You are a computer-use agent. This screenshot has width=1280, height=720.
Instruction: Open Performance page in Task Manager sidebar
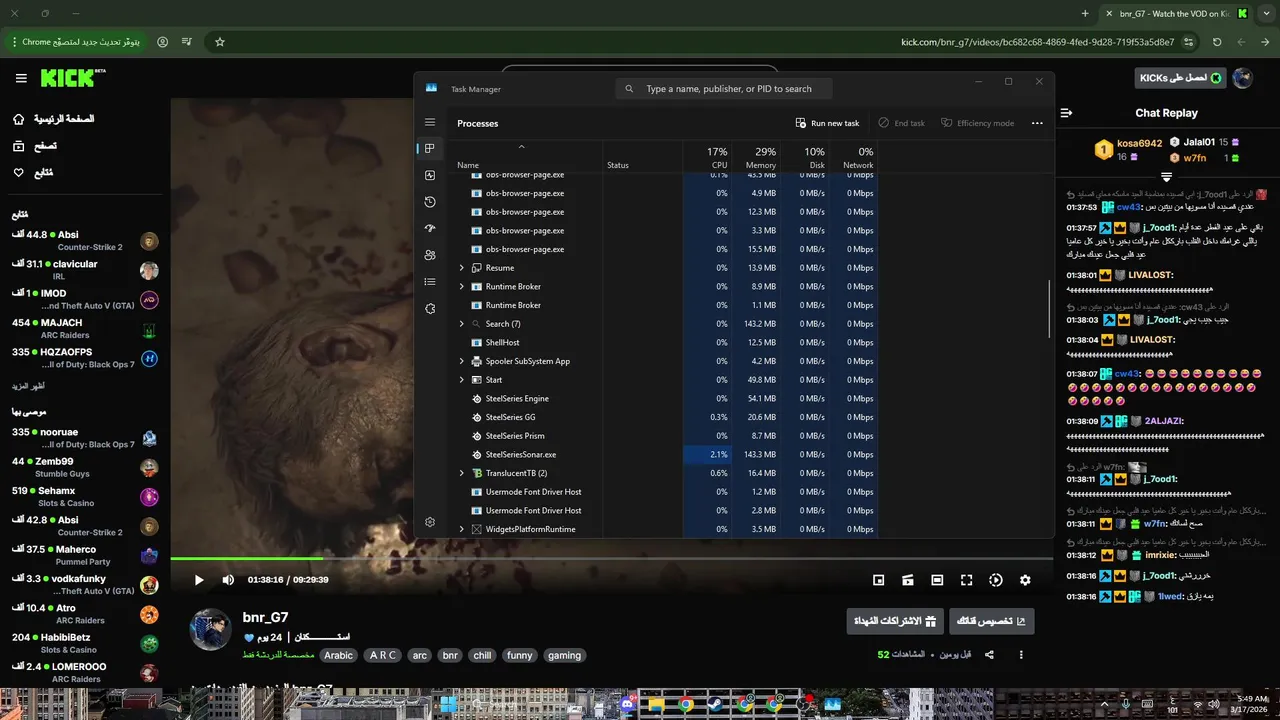pos(430,175)
